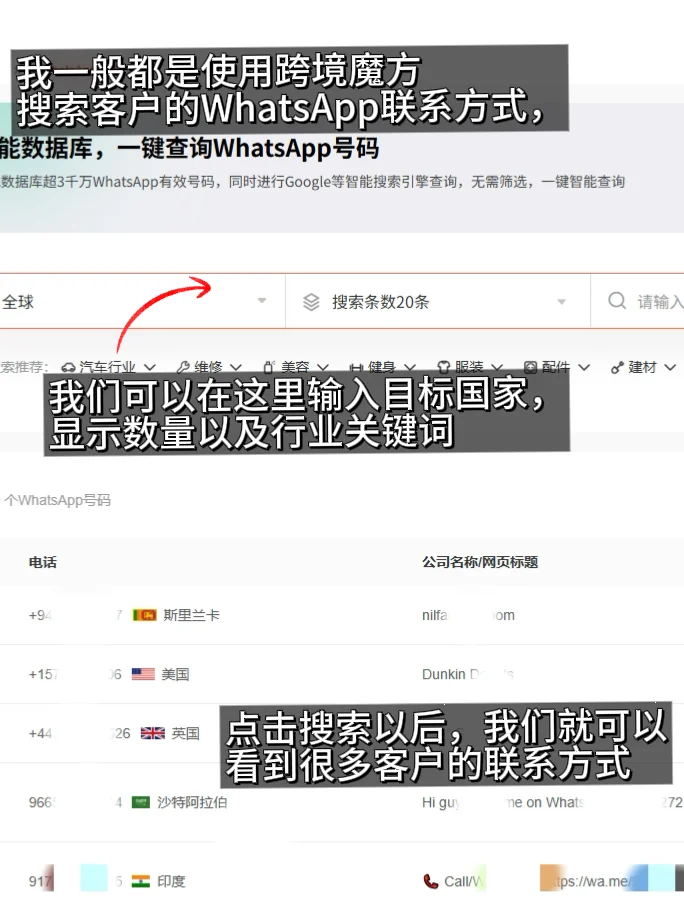This screenshot has height=912, width=684.
Task: Open the 全球 country dropdown
Action: 140,301
